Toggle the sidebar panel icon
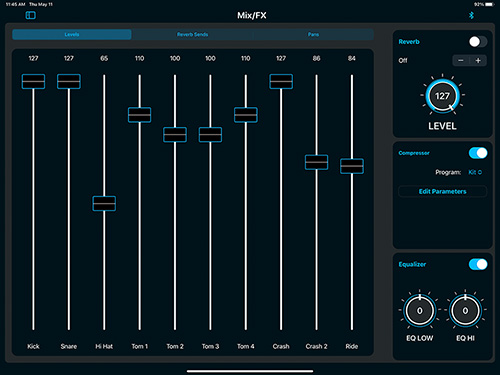 31,15
